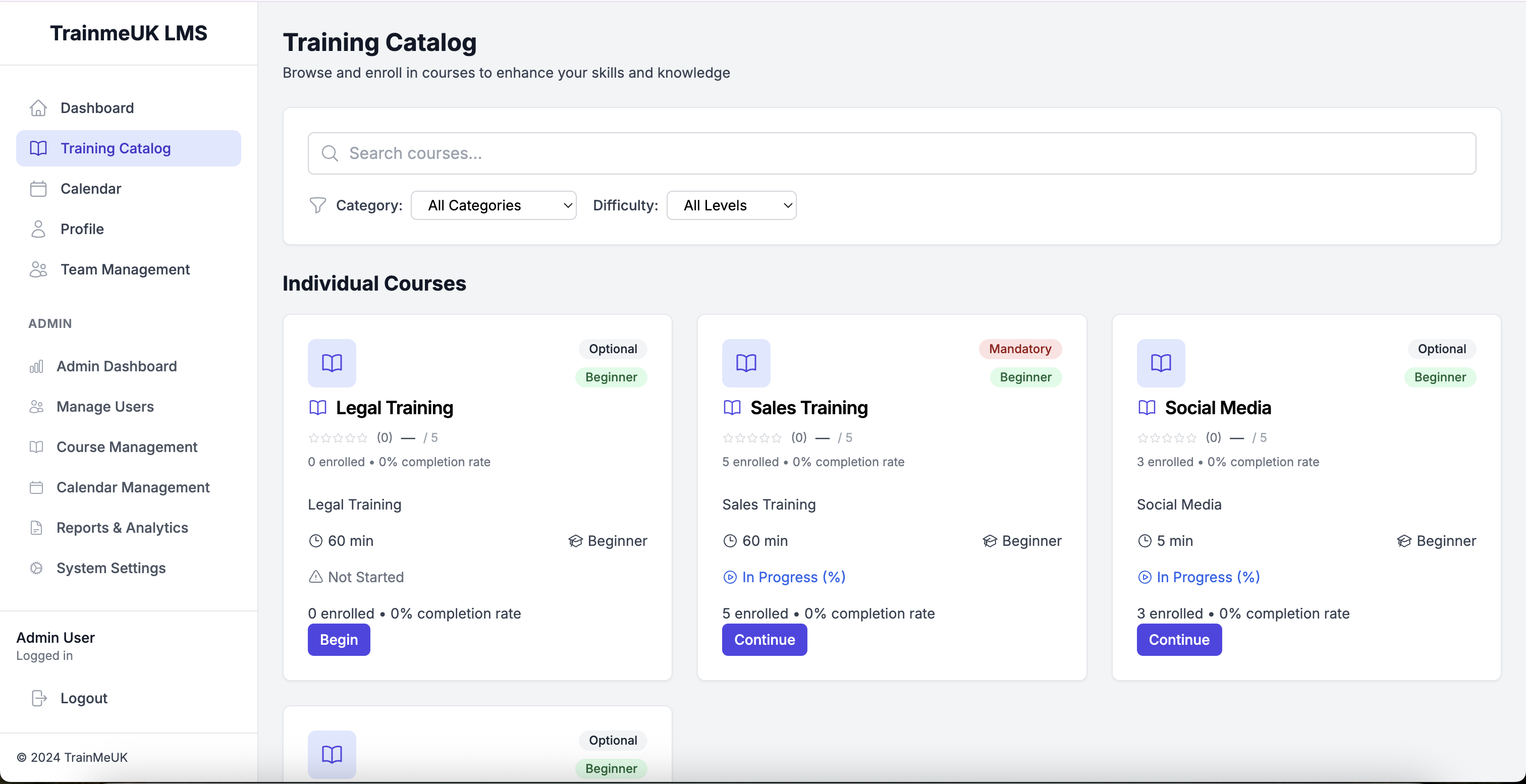Click the Team Management people icon
This screenshot has height=784, width=1526.
[38, 269]
